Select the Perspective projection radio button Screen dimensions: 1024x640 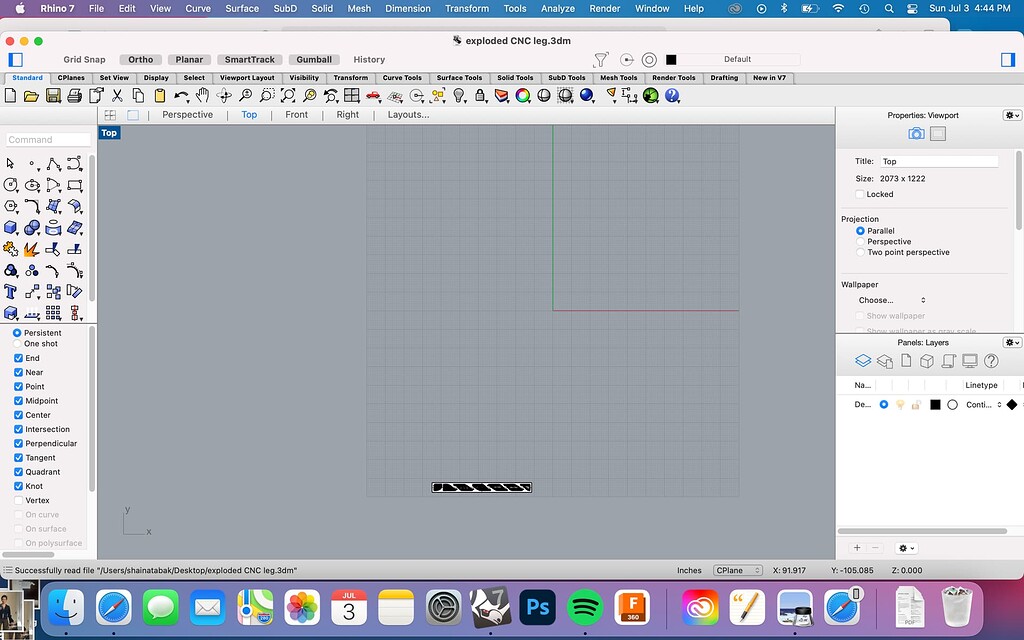(860, 242)
